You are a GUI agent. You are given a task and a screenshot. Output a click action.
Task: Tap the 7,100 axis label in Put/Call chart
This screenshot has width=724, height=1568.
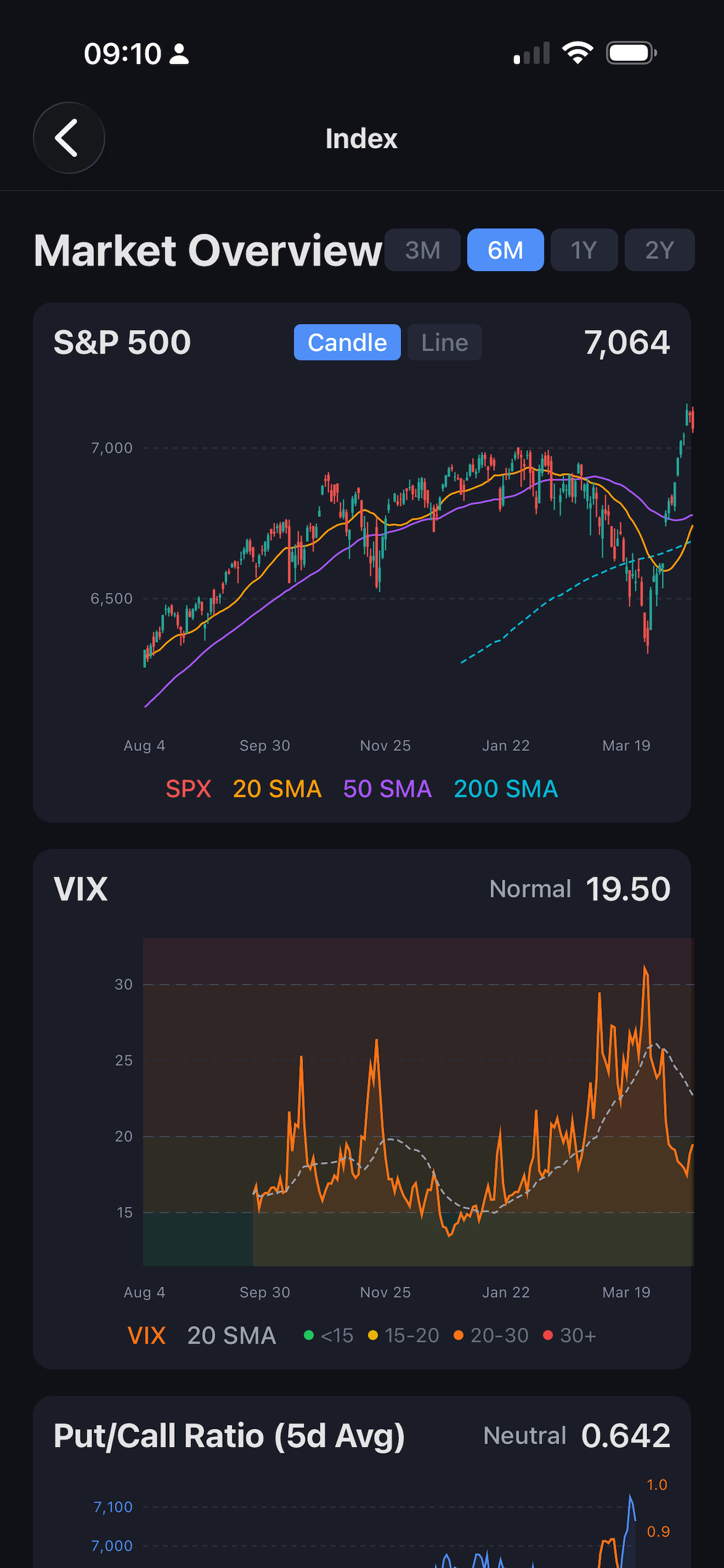pos(113,1507)
